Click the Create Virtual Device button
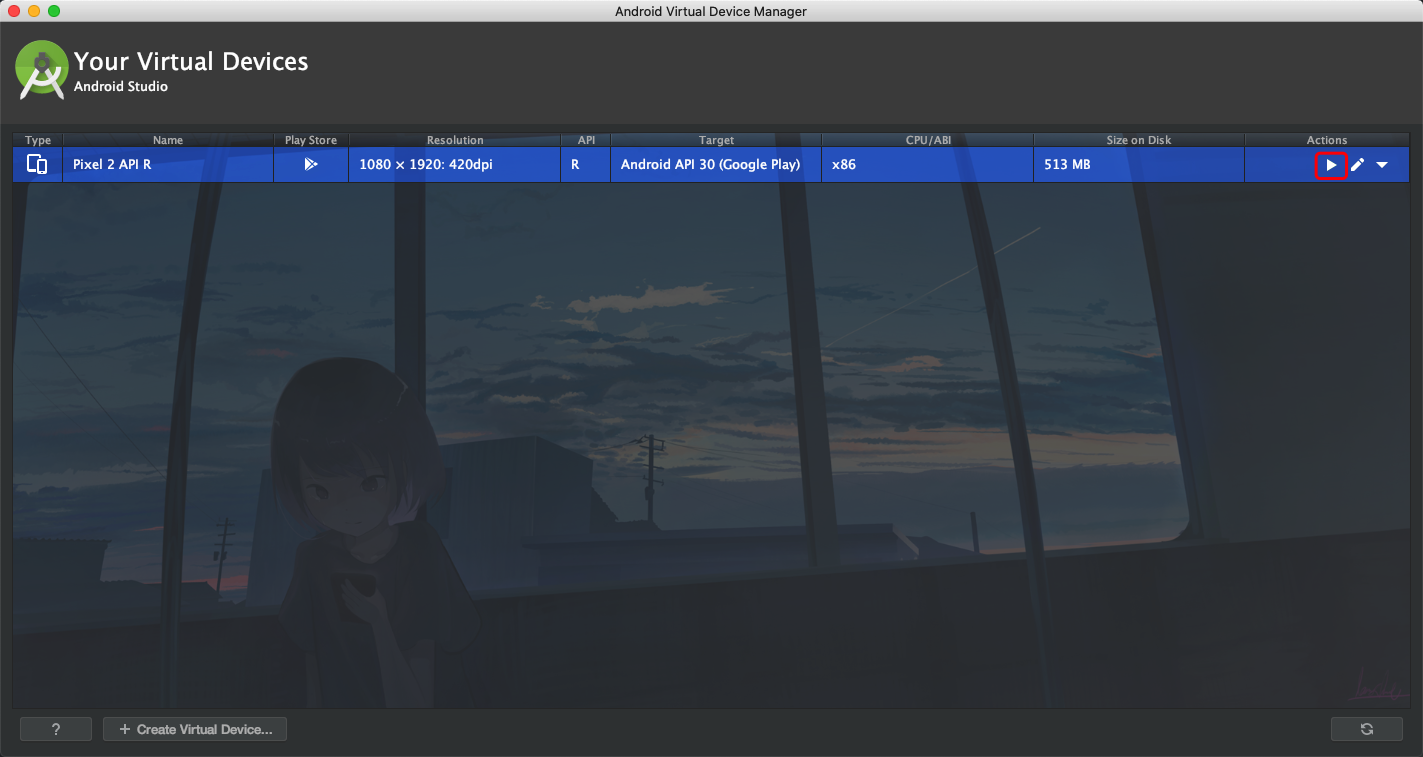Viewport: 1423px width, 757px height. pyautogui.click(x=195, y=729)
